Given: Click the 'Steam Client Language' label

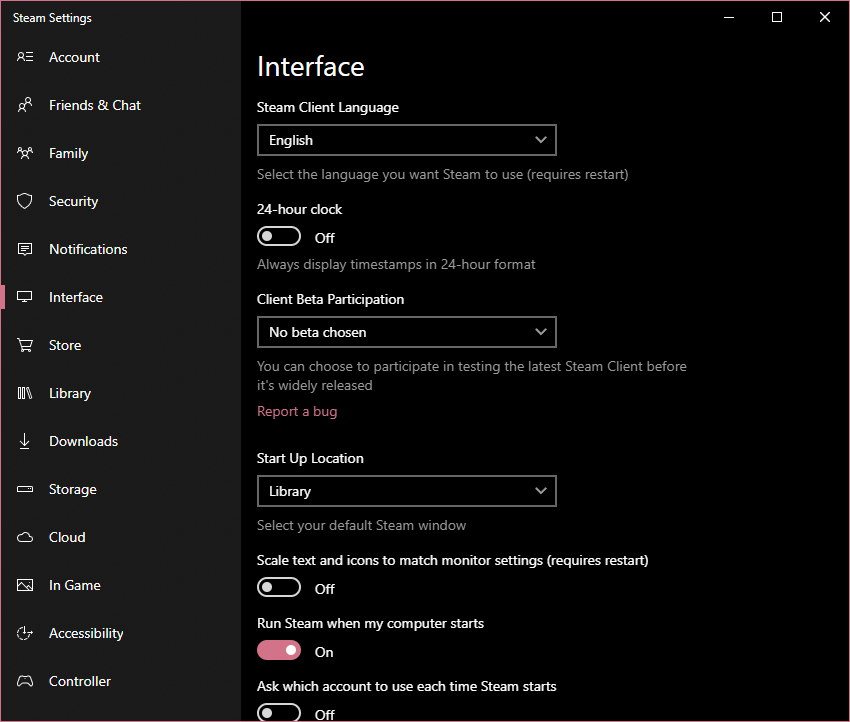Looking at the screenshot, I should (x=327, y=107).
